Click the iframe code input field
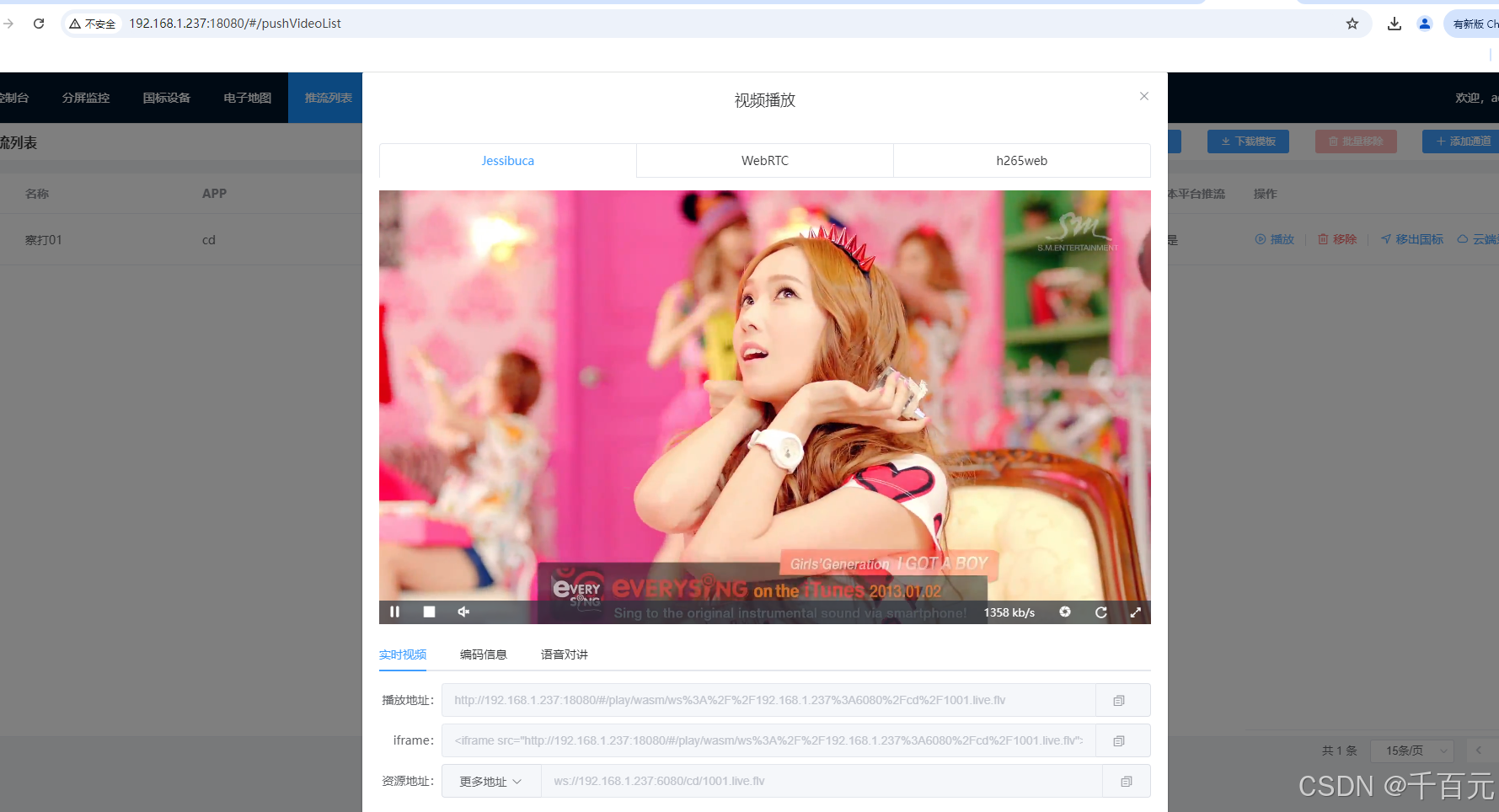Viewport: 1499px width, 812px height. [768, 740]
